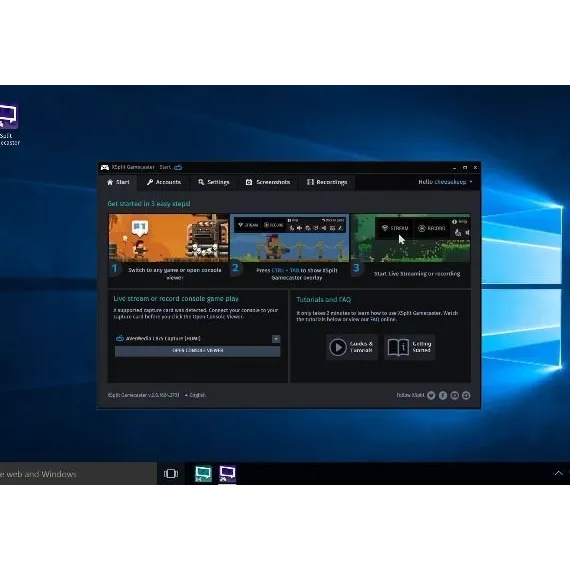Click the Twitter follow icon
The height and width of the screenshot is (570, 570).
pyautogui.click(x=431, y=396)
